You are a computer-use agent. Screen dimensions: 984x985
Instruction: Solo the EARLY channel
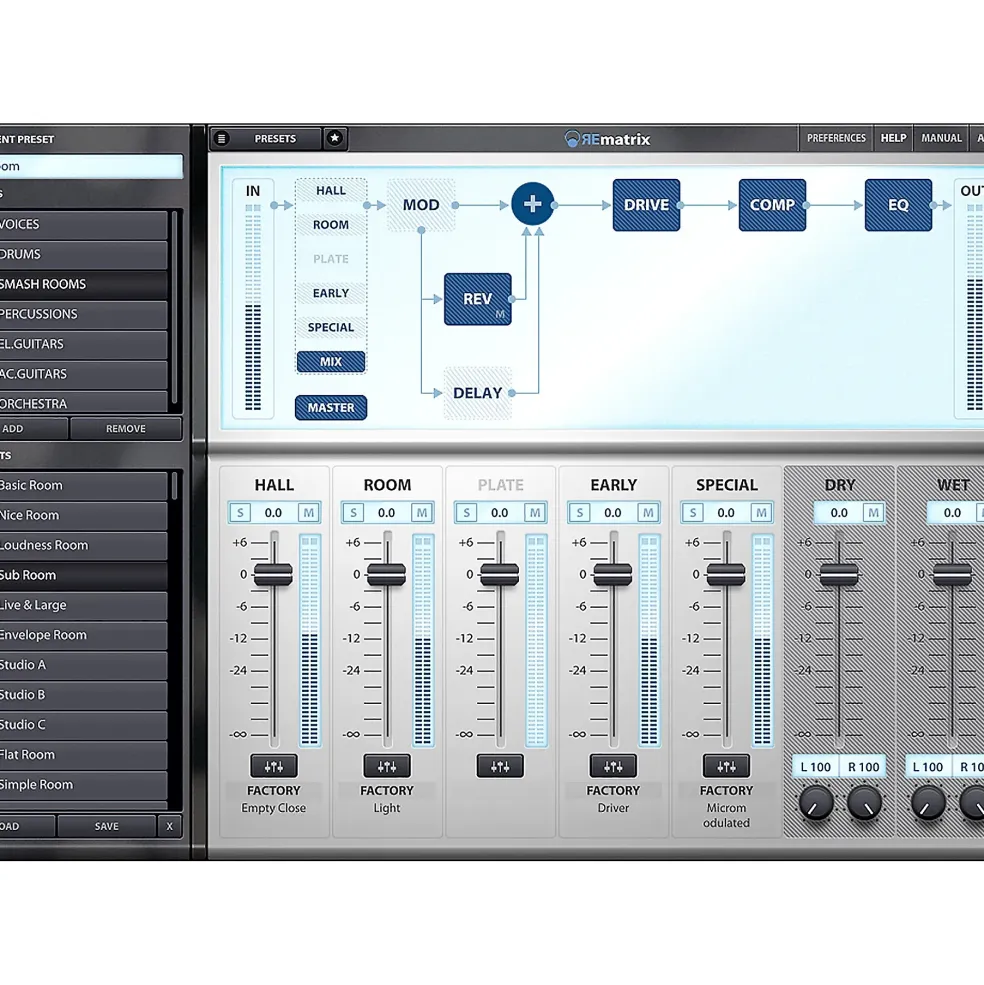tap(579, 513)
